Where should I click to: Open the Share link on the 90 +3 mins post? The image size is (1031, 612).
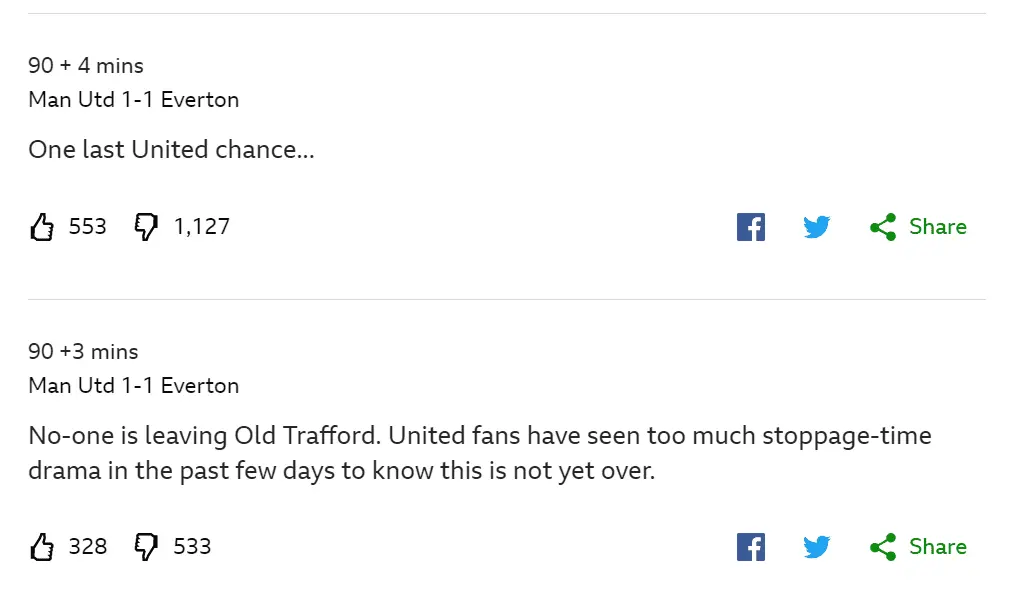click(937, 547)
